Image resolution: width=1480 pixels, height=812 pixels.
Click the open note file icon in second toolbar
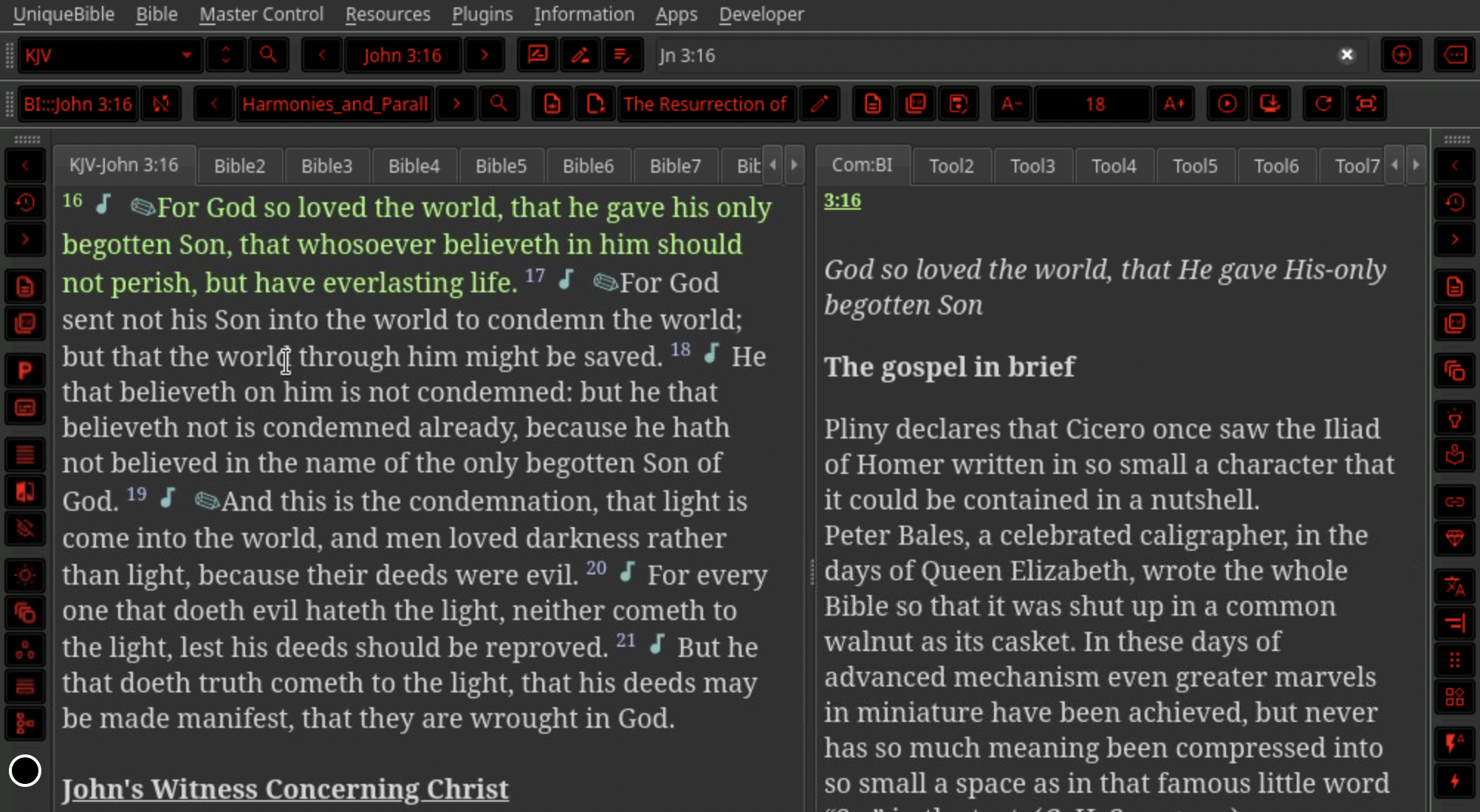coord(595,104)
